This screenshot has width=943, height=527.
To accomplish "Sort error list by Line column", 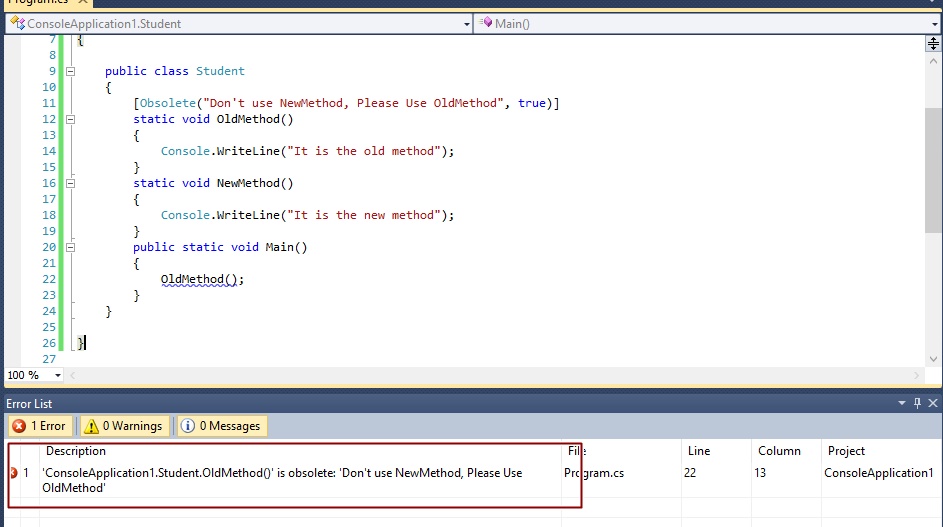I will [x=699, y=451].
